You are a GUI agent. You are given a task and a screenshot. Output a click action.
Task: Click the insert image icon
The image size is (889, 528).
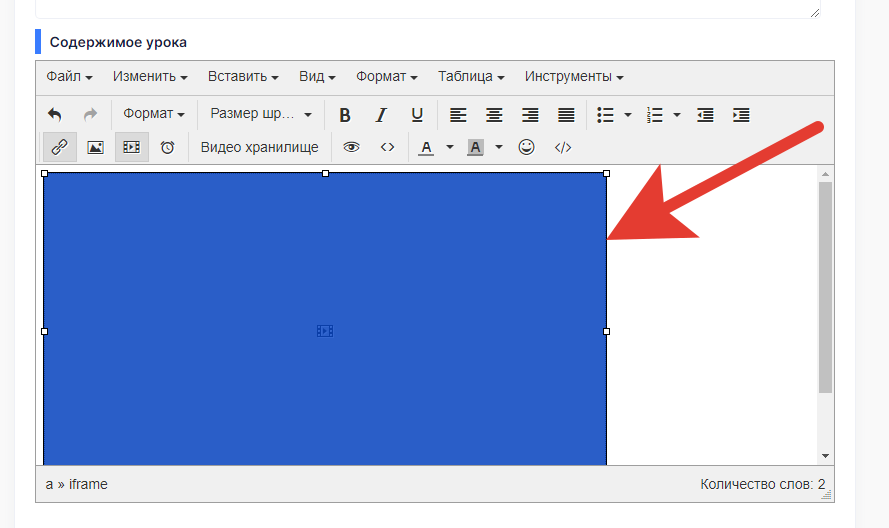tap(95, 147)
